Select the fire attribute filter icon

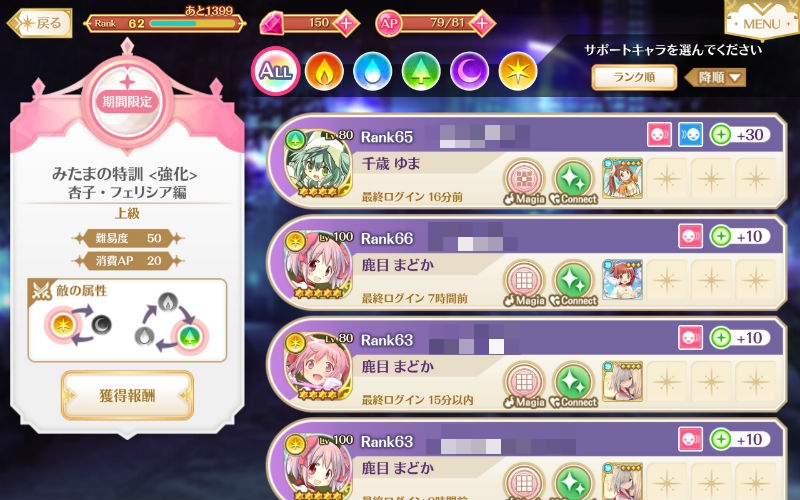coord(324,71)
